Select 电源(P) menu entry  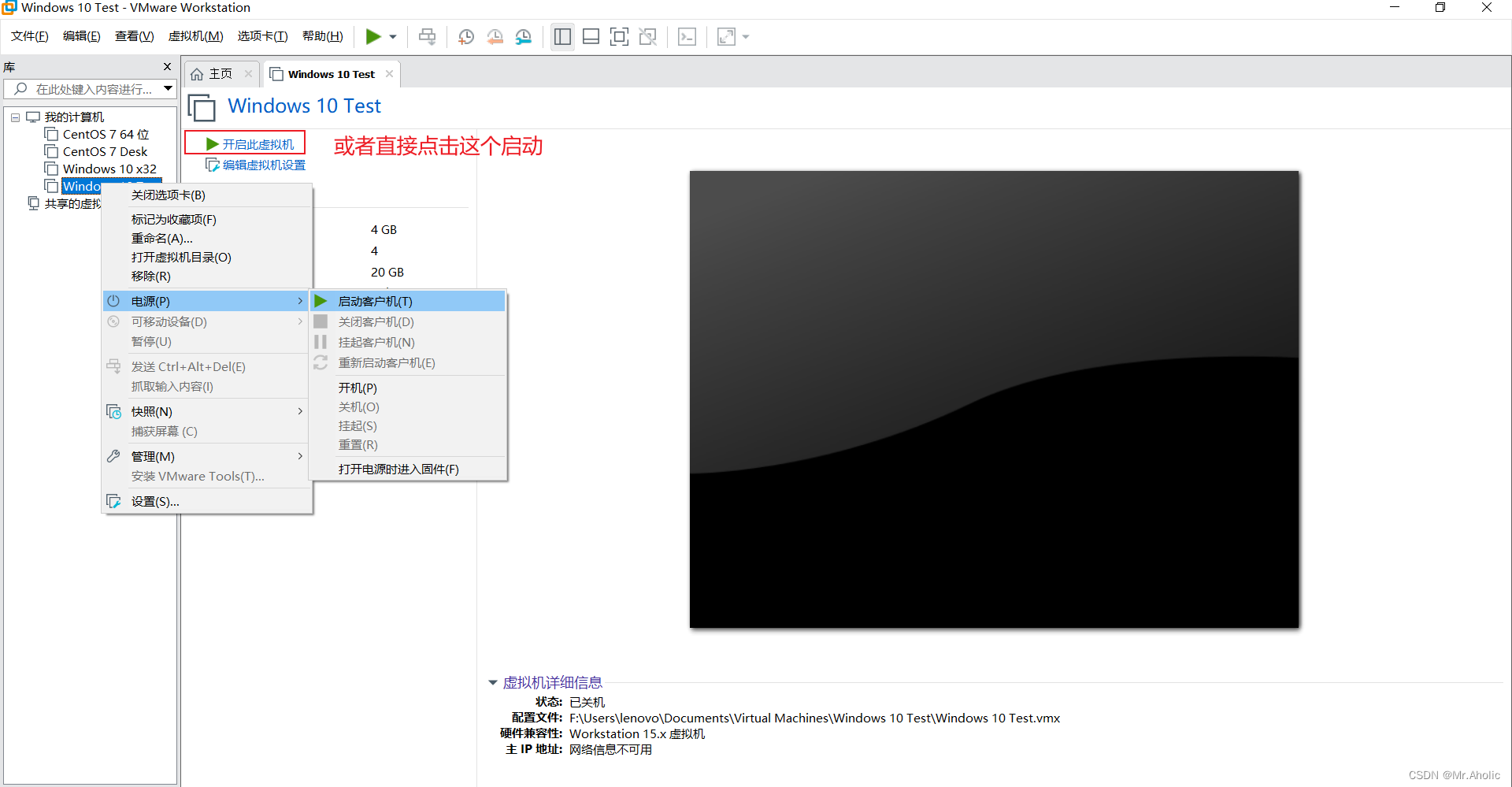pyautogui.click(x=207, y=301)
